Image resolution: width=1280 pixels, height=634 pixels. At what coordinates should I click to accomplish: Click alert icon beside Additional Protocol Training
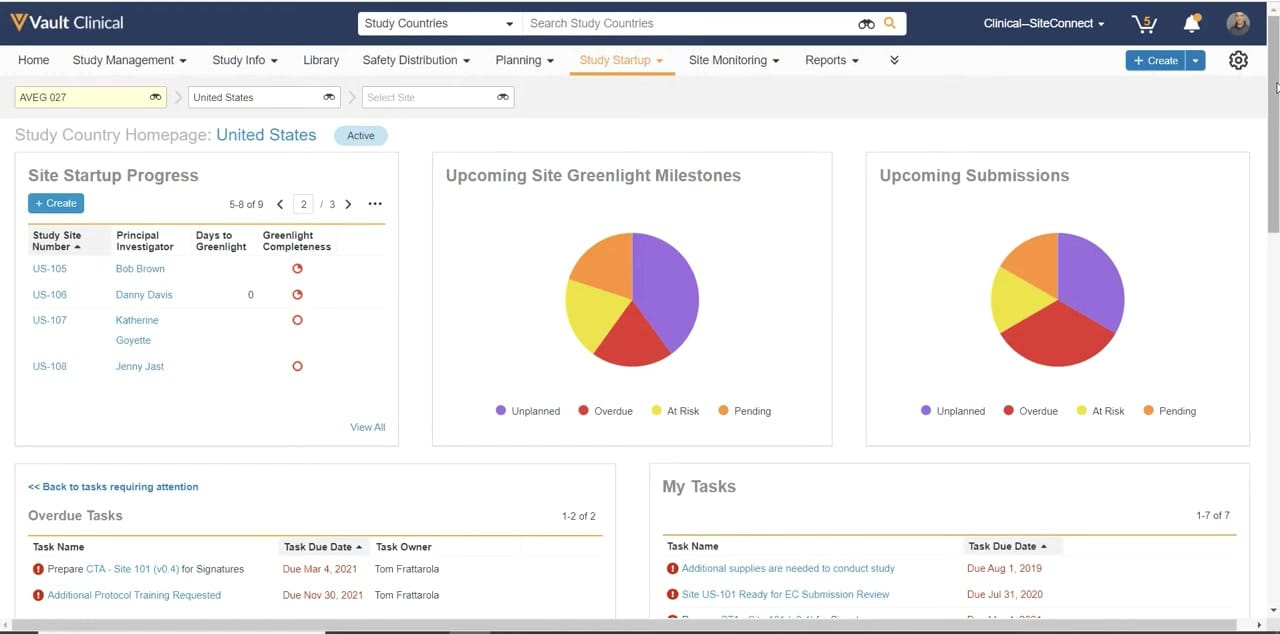point(38,595)
